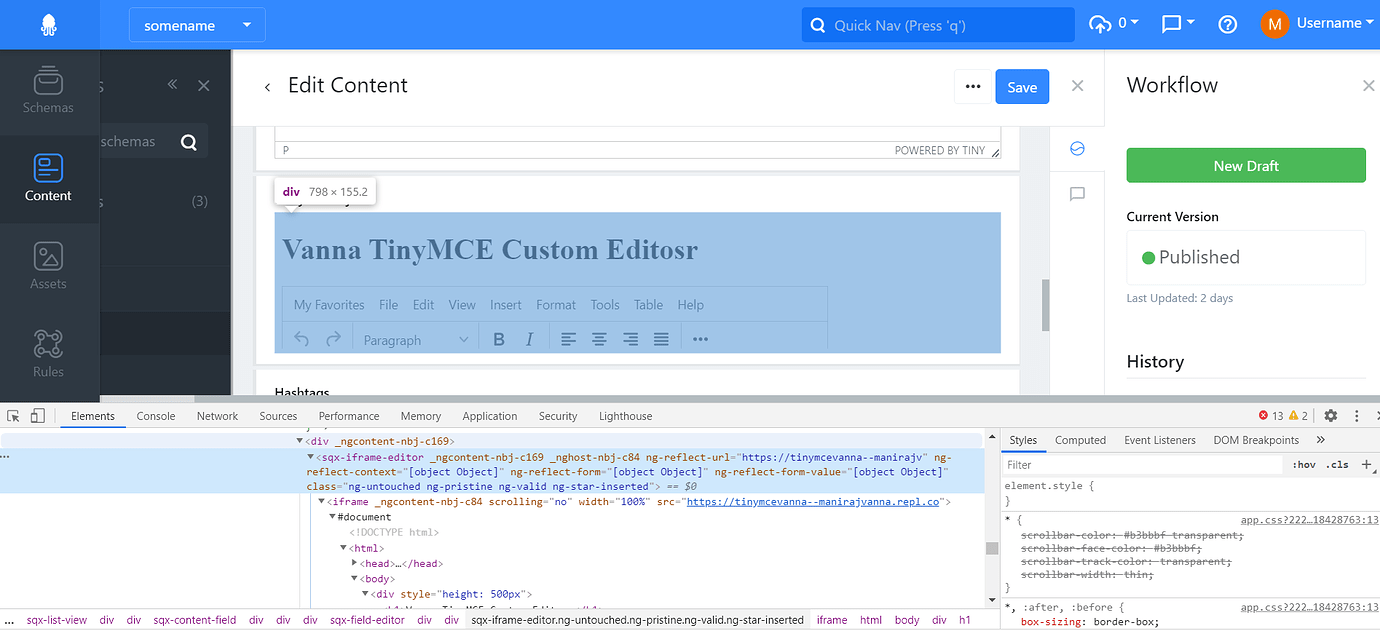Collapse the iframe DOM node
Viewport: 1380px width, 630px height.
point(322,502)
